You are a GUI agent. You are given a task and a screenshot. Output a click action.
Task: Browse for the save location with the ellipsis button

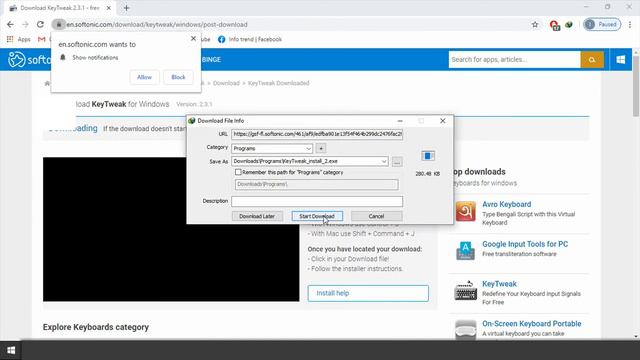[397, 162]
